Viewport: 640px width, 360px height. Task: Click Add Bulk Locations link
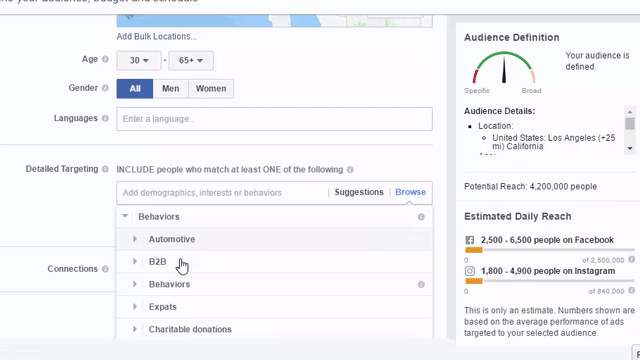click(156, 36)
